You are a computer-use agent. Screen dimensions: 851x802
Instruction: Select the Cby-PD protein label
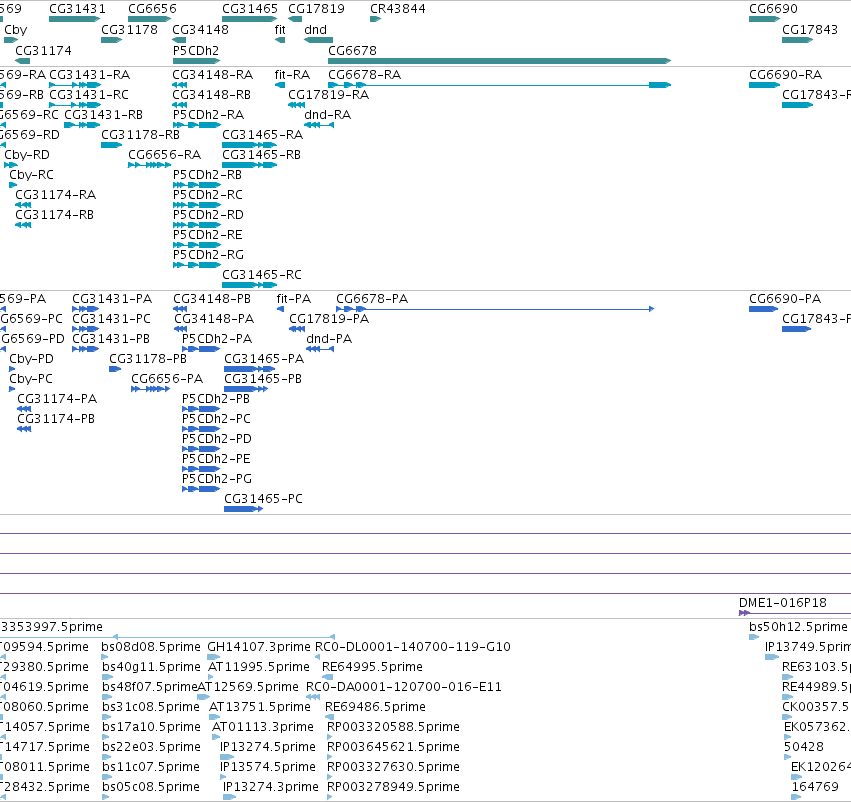(x=31, y=359)
